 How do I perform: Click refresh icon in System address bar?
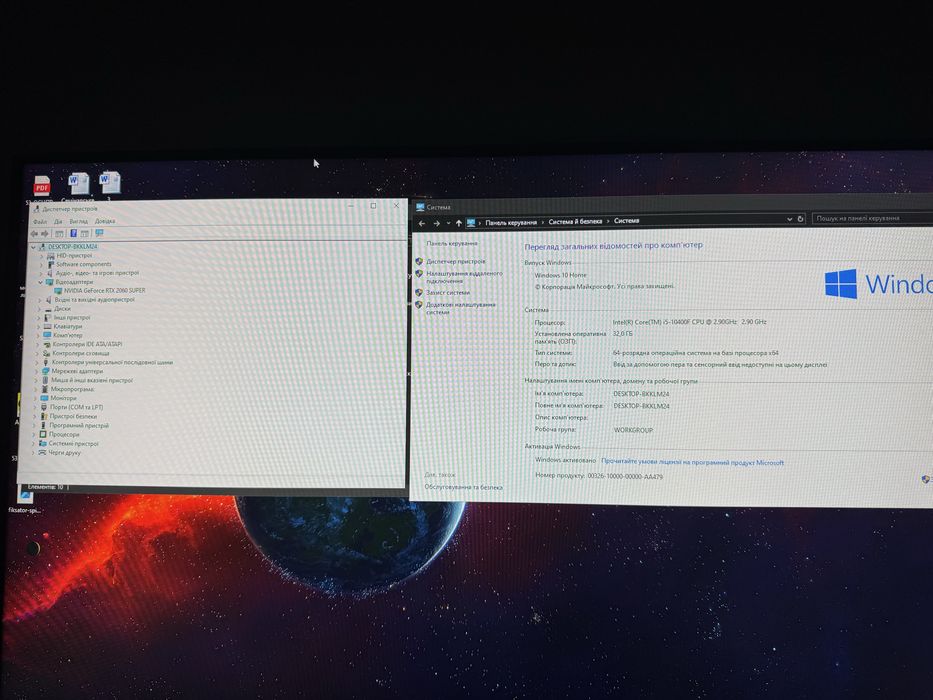pyautogui.click(x=800, y=218)
